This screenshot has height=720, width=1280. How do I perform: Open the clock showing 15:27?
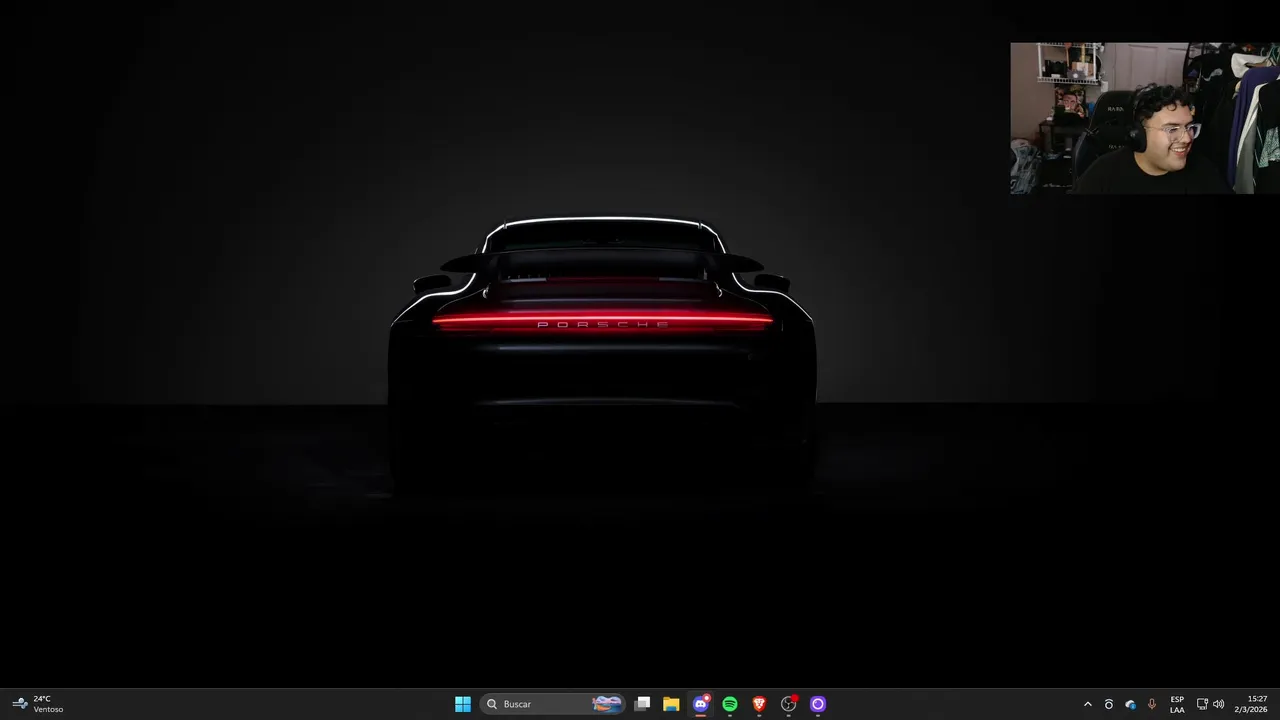[1251, 704]
